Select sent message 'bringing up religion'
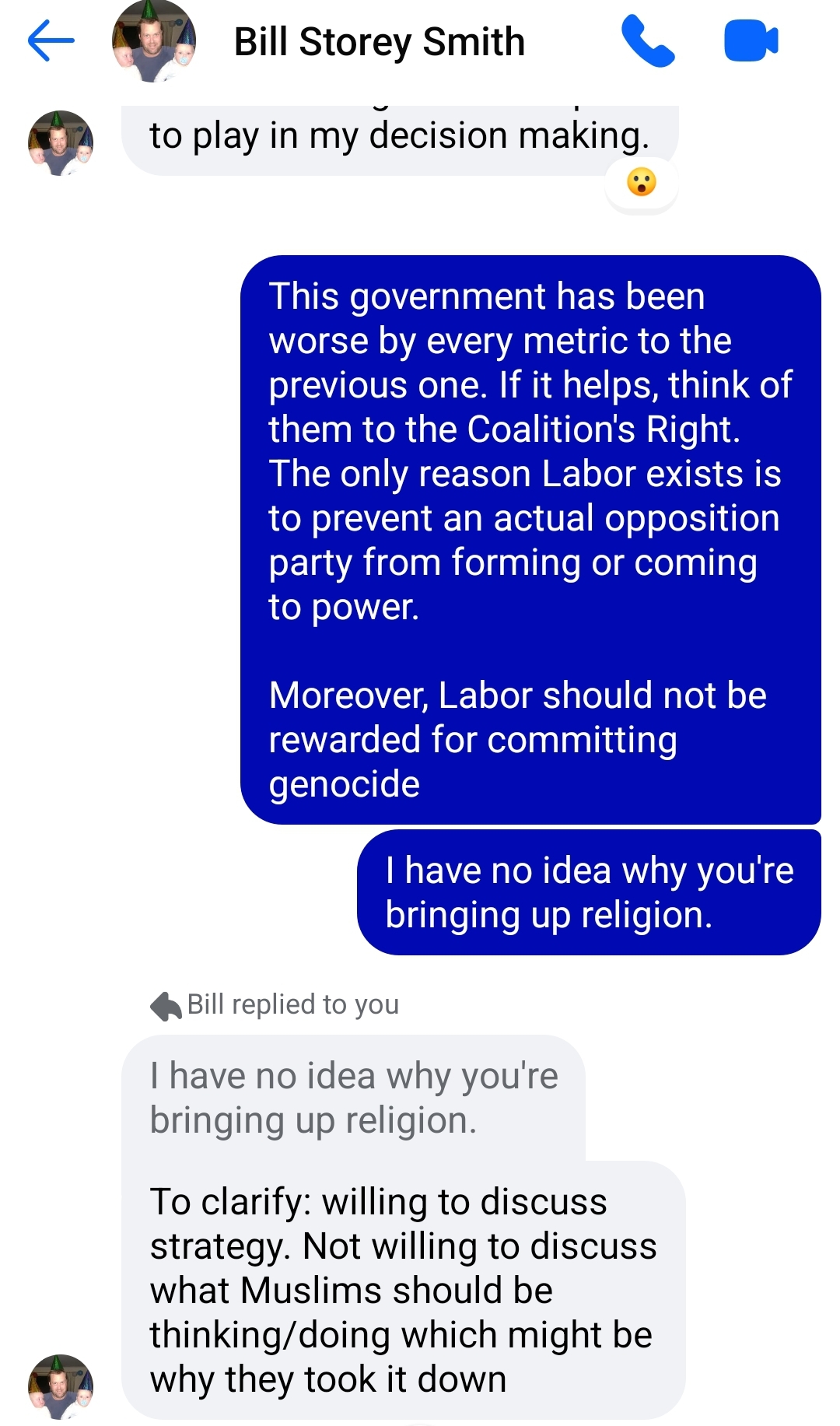 tap(589, 892)
